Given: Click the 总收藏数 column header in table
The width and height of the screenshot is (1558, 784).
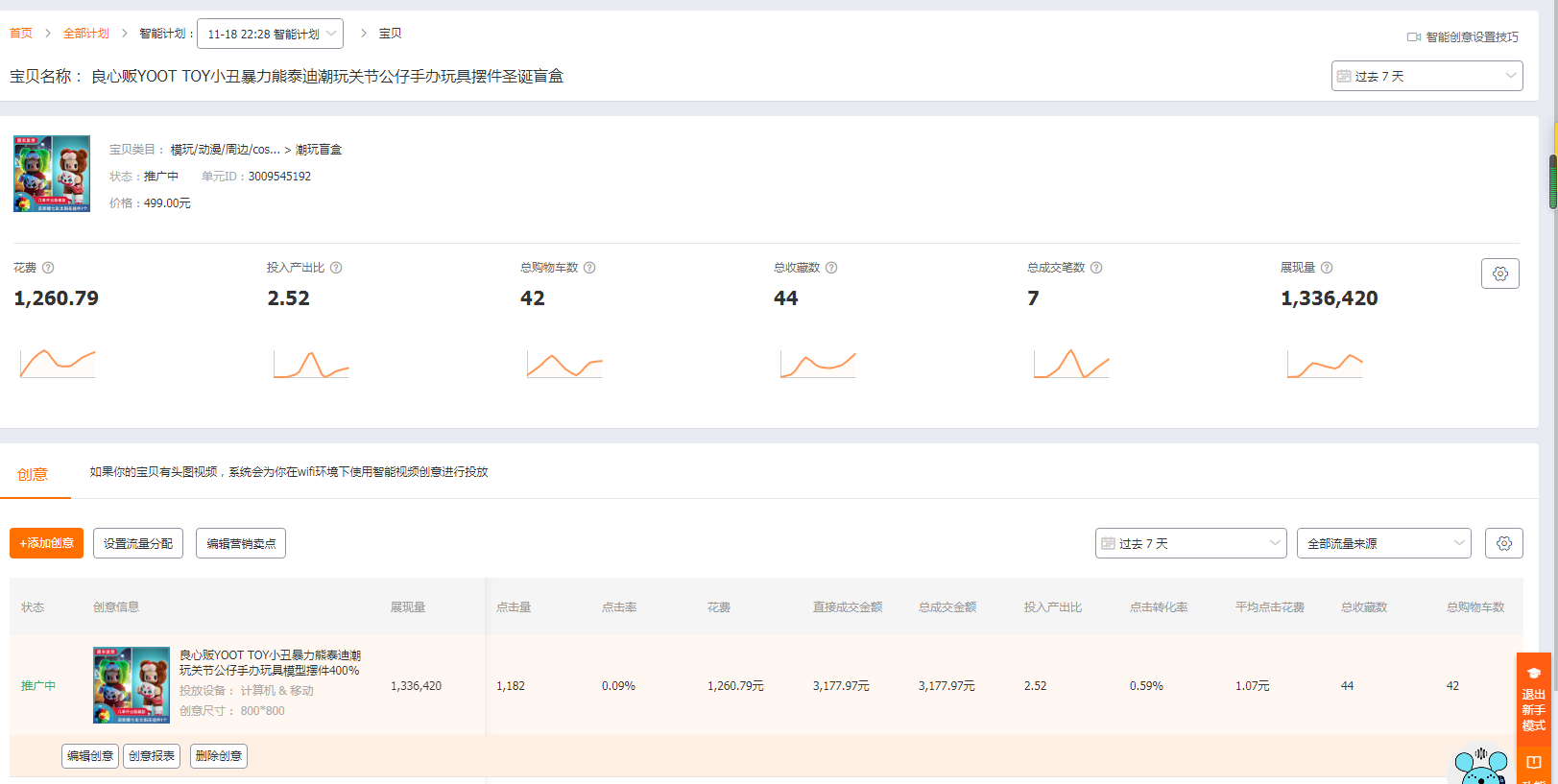Looking at the screenshot, I should tap(1364, 607).
